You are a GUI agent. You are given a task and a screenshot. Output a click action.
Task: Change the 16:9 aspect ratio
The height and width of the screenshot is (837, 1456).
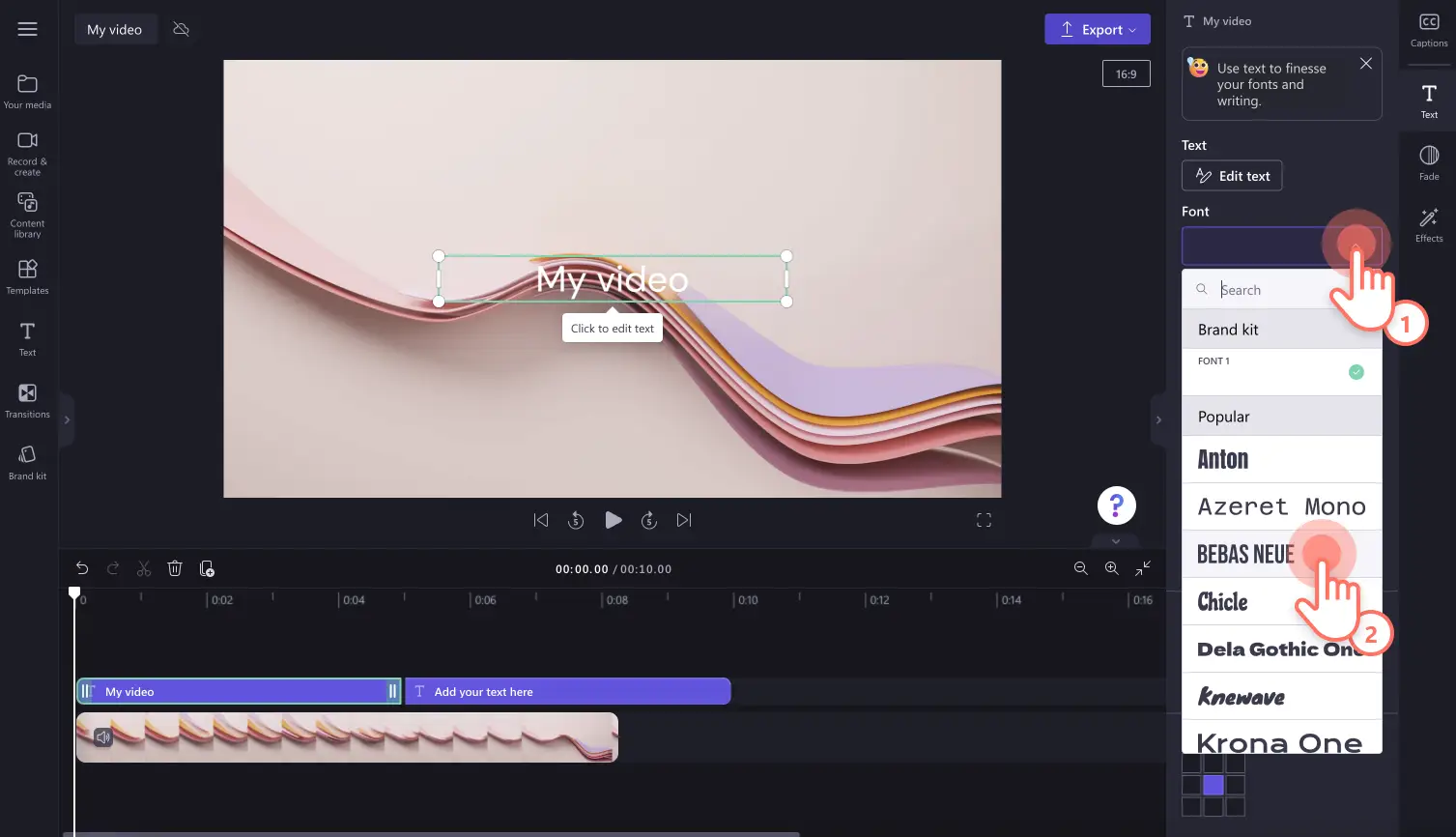(x=1127, y=73)
